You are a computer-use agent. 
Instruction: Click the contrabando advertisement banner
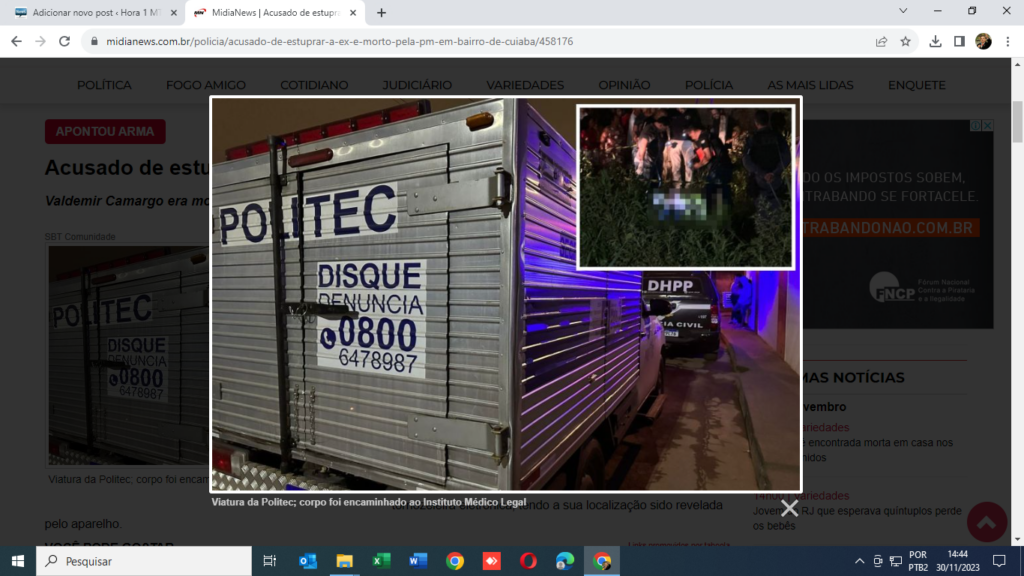(x=898, y=224)
